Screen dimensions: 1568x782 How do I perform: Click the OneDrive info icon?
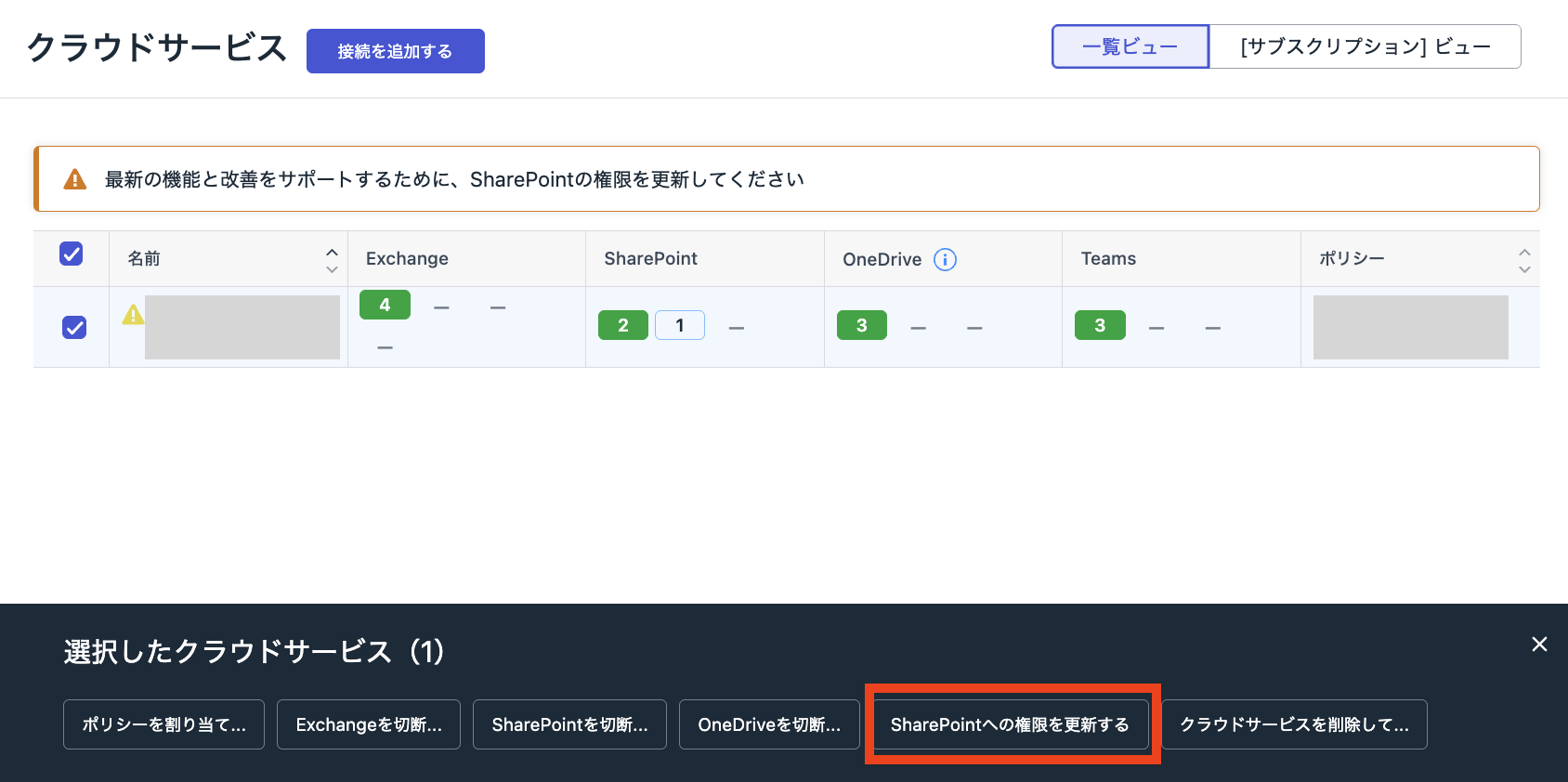945,259
